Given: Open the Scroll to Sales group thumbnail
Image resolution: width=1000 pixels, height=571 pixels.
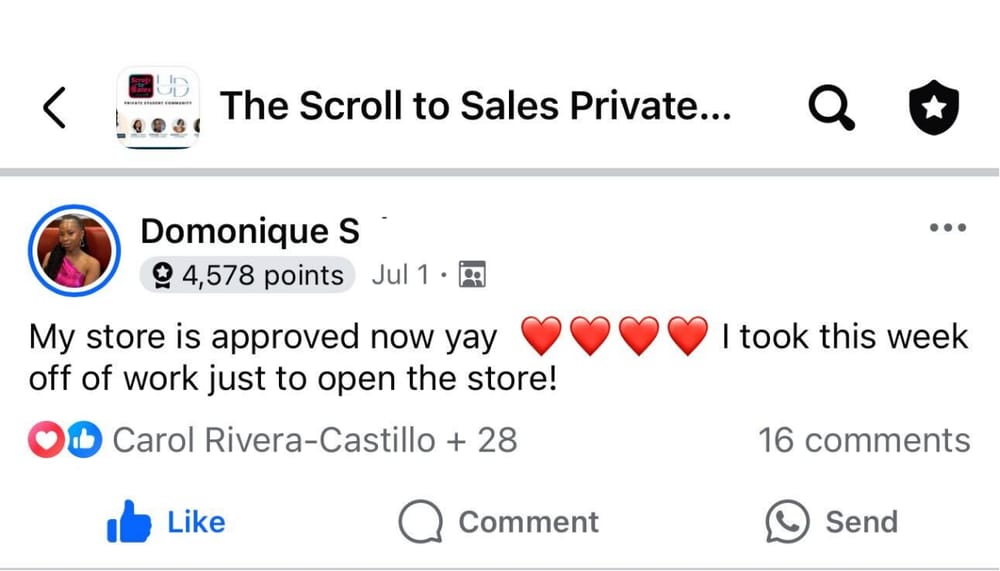Looking at the screenshot, I should [x=158, y=107].
